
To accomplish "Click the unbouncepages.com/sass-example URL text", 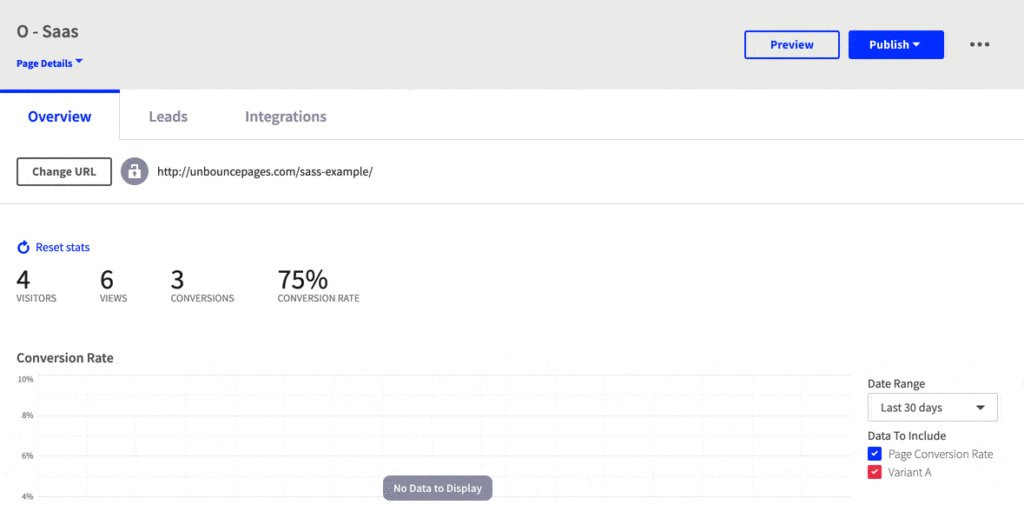I will [264, 172].
